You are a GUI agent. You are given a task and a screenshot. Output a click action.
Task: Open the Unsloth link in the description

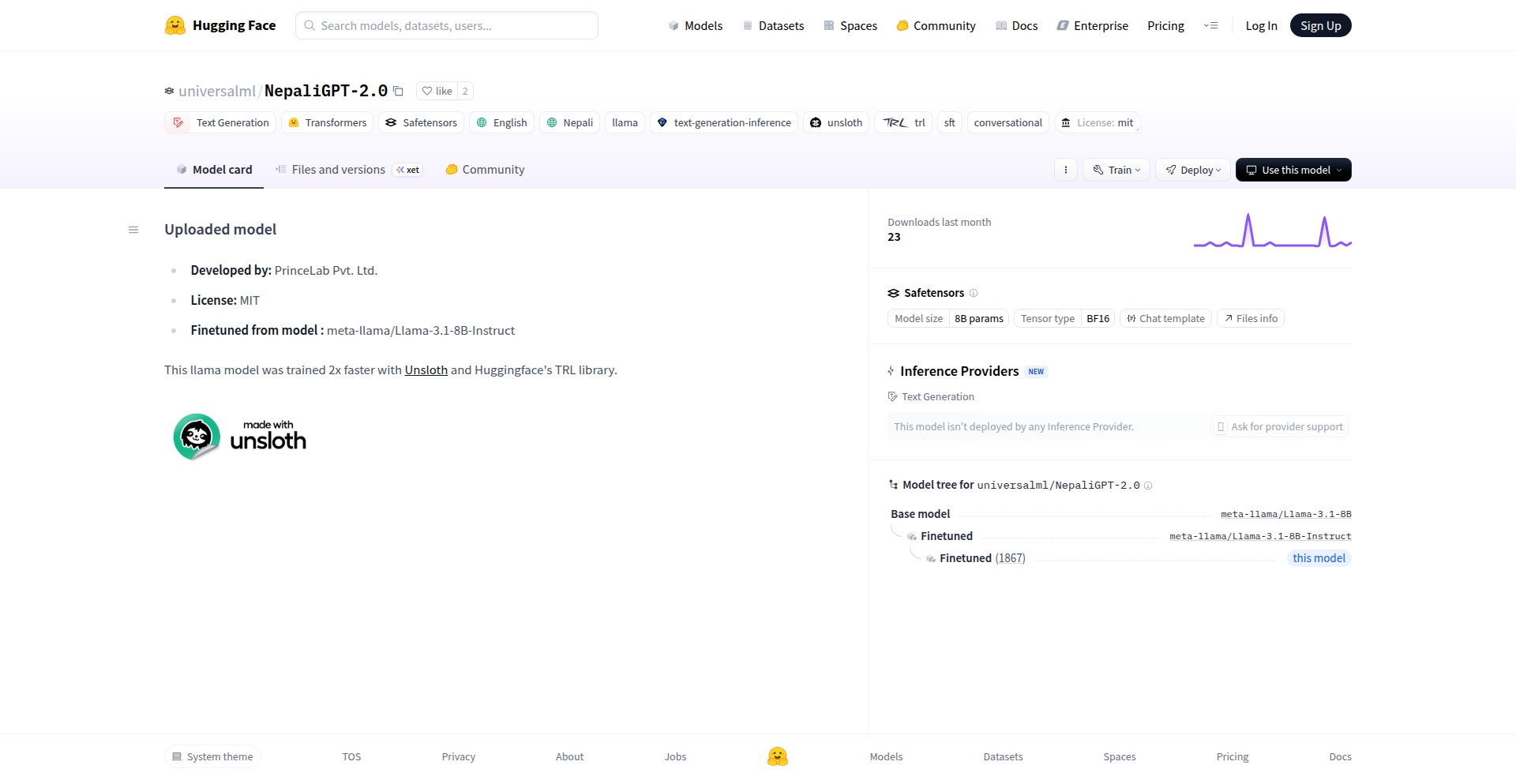tap(426, 369)
